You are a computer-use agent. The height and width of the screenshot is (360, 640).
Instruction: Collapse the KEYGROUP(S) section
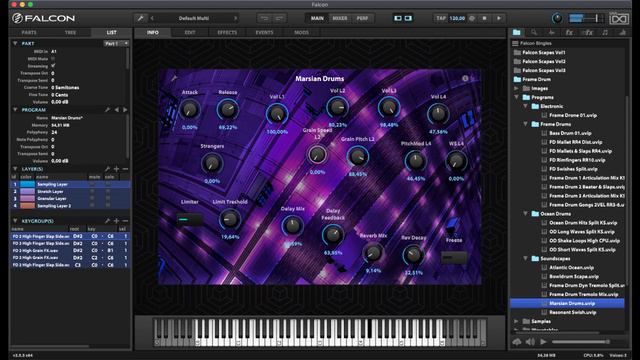click(x=15, y=221)
